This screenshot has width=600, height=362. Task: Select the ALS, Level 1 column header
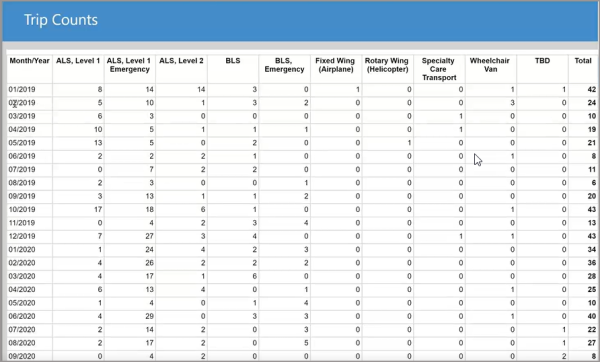click(x=78, y=60)
